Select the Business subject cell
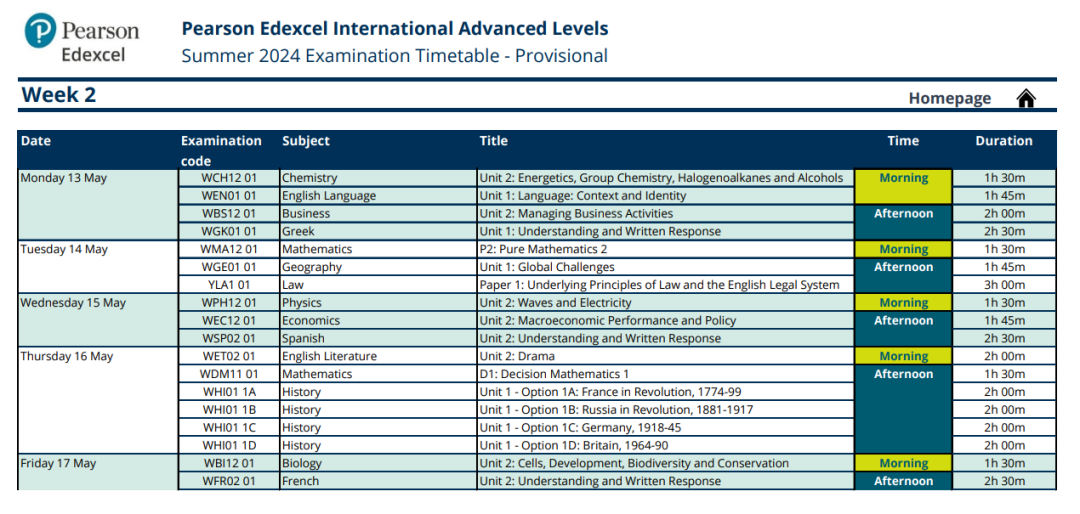Screen dimensions: 1080x514 coord(377,214)
